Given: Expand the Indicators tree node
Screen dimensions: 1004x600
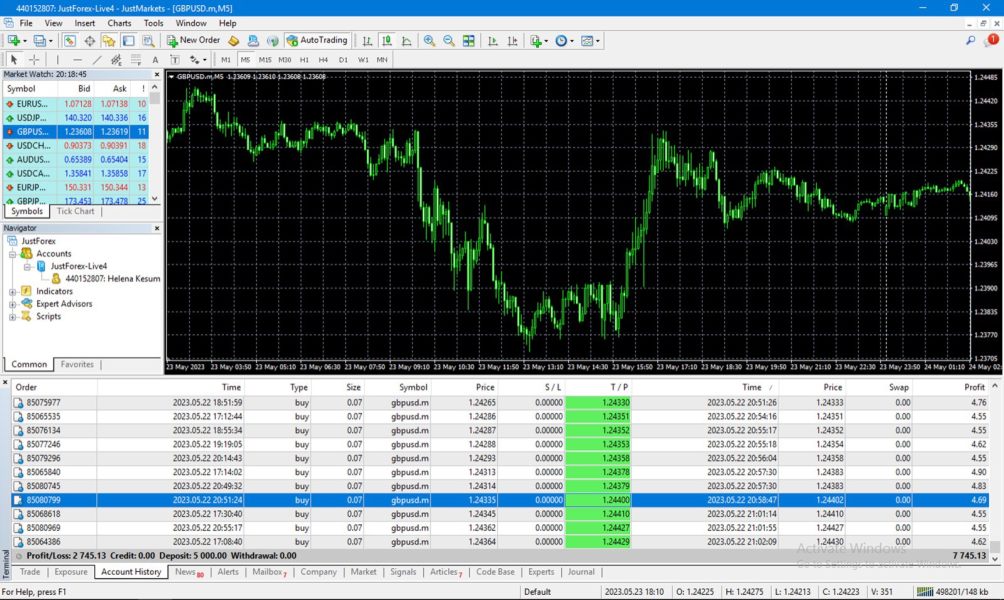Looking at the screenshot, I should point(13,291).
